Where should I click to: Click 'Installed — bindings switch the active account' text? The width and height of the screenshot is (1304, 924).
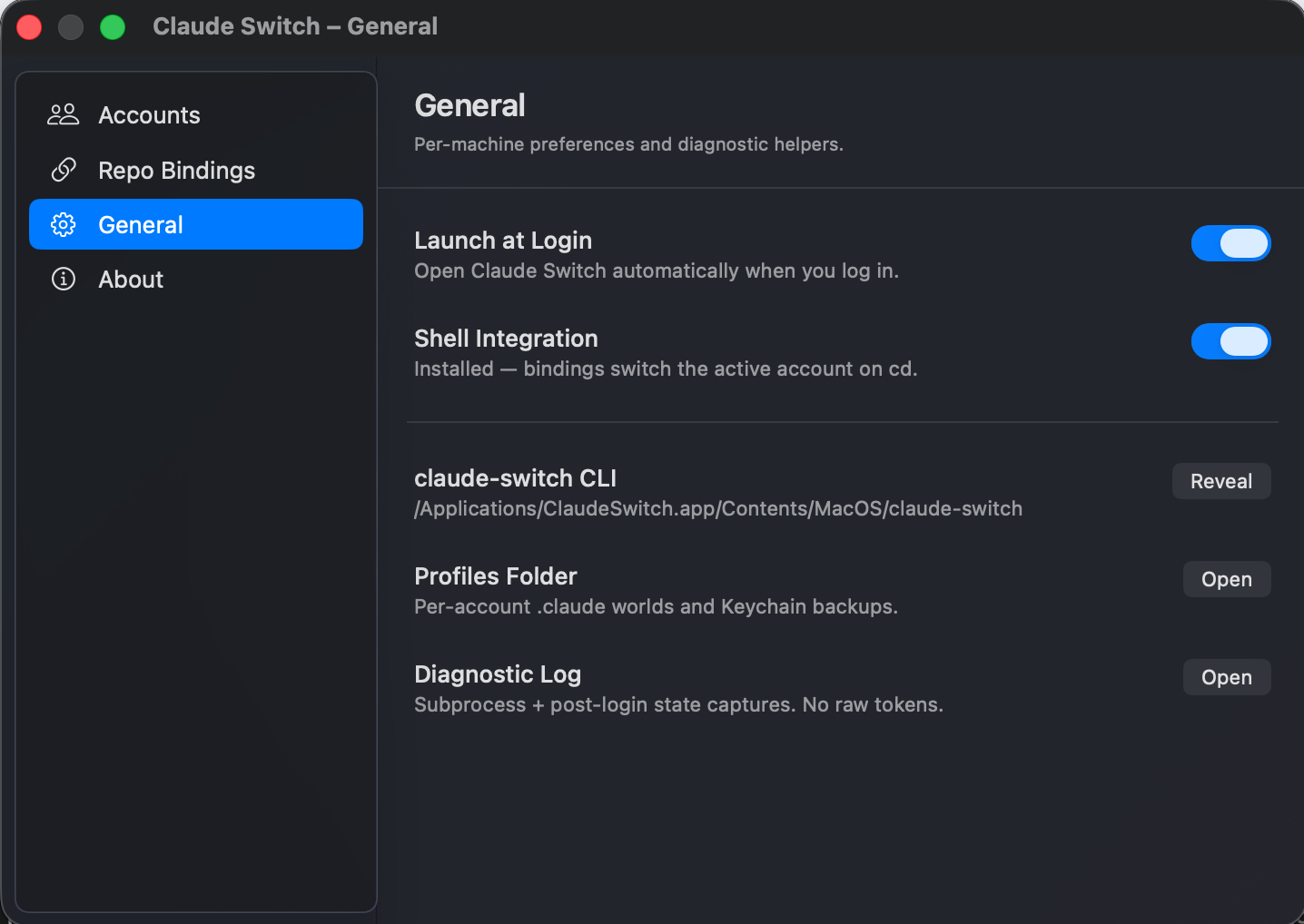point(634,369)
